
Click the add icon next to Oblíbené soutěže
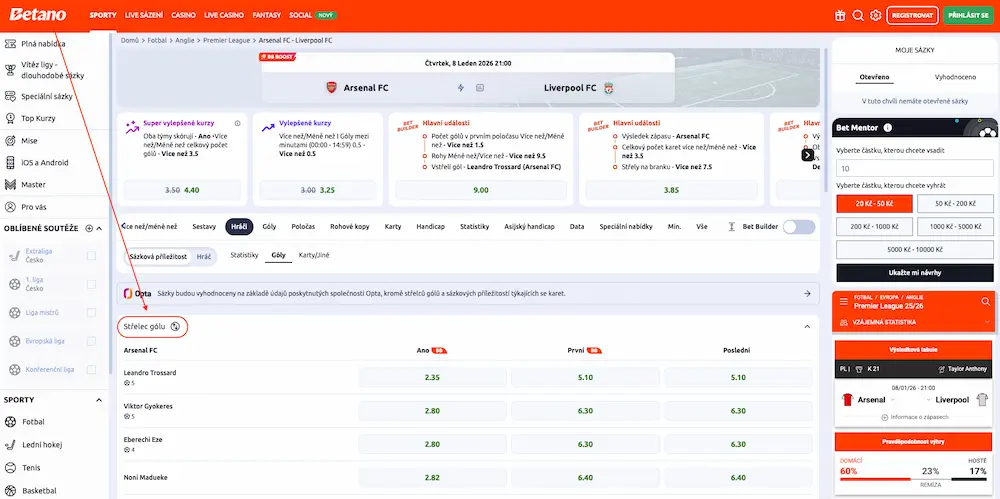[89, 228]
